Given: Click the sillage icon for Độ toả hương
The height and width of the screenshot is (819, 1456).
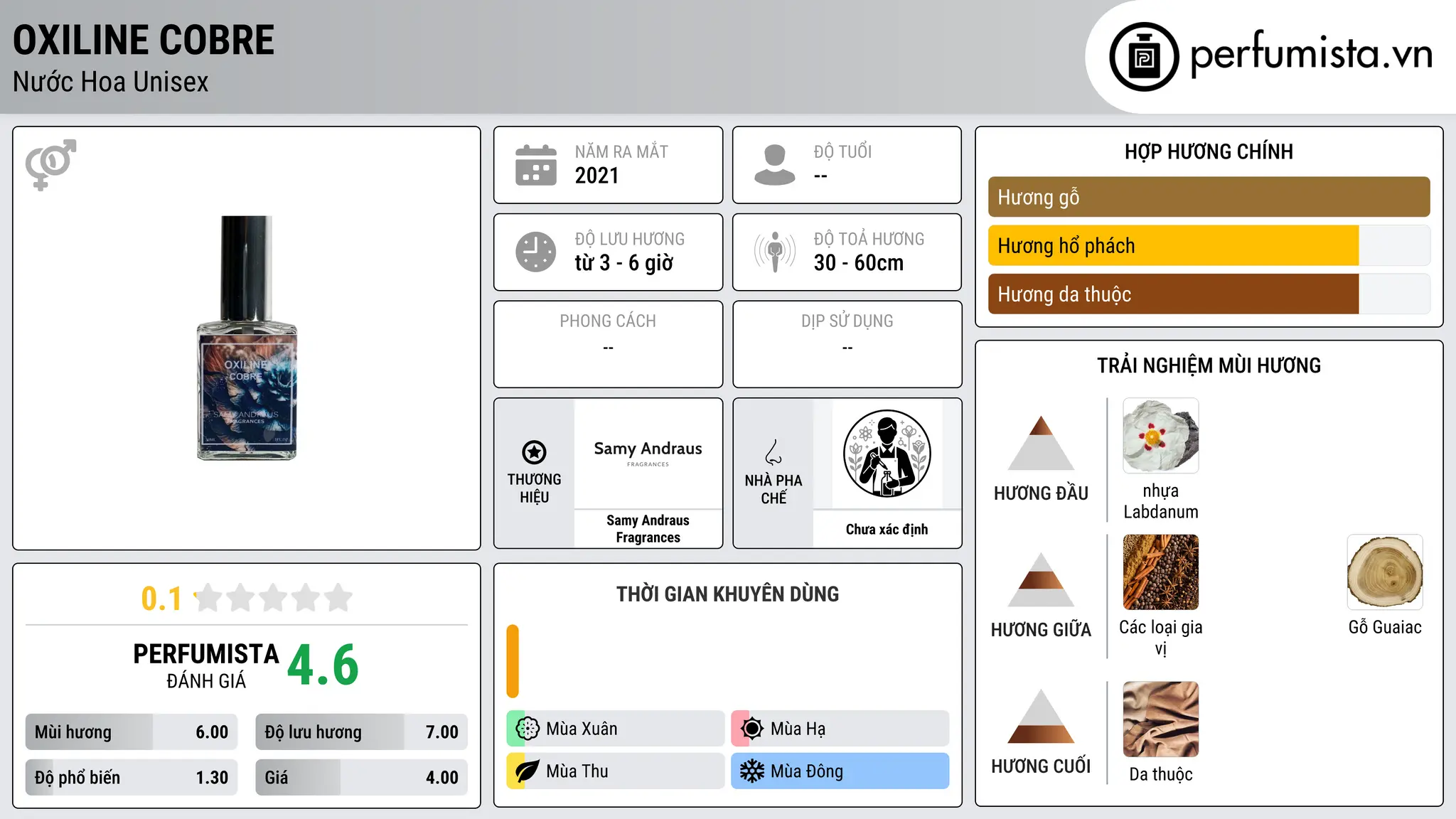Looking at the screenshot, I should tap(775, 252).
